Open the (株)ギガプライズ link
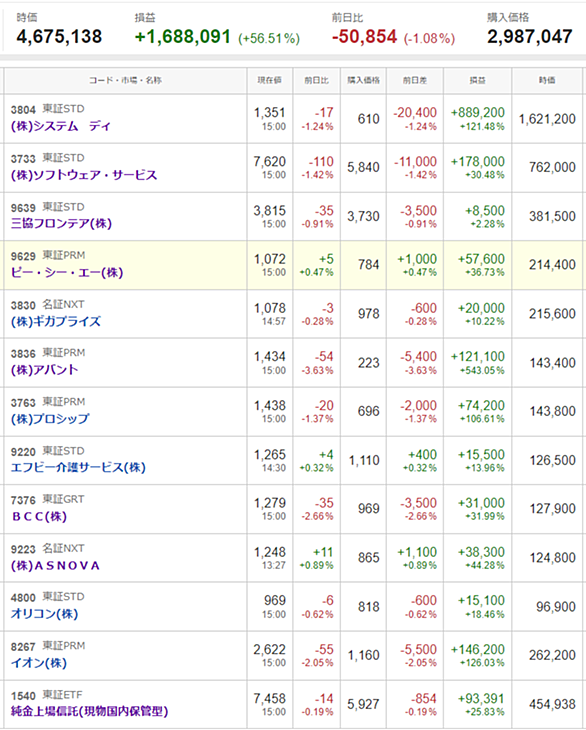 point(56,321)
